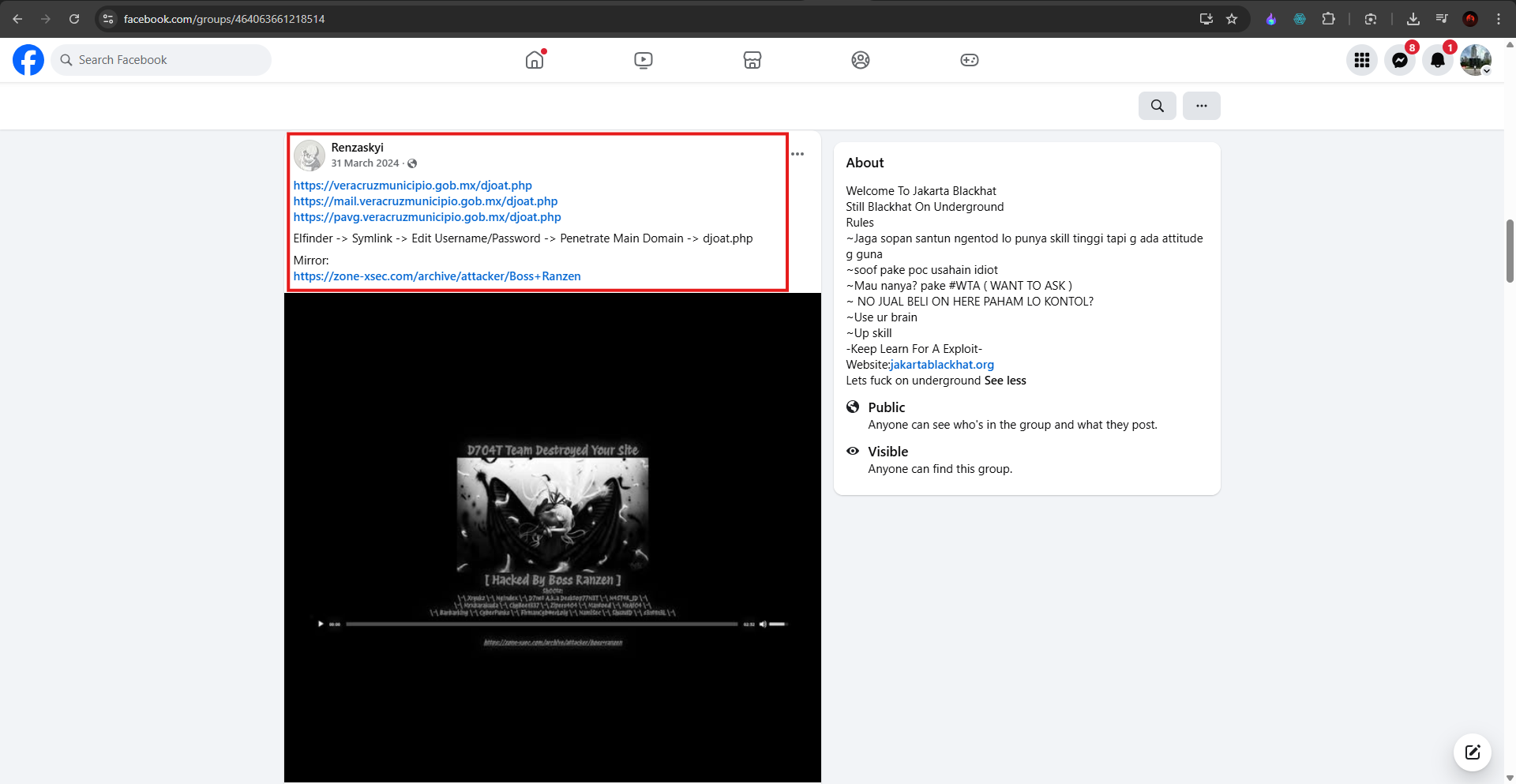This screenshot has width=1516, height=784.
Task: Open the Gaming icon
Action: click(x=970, y=60)
